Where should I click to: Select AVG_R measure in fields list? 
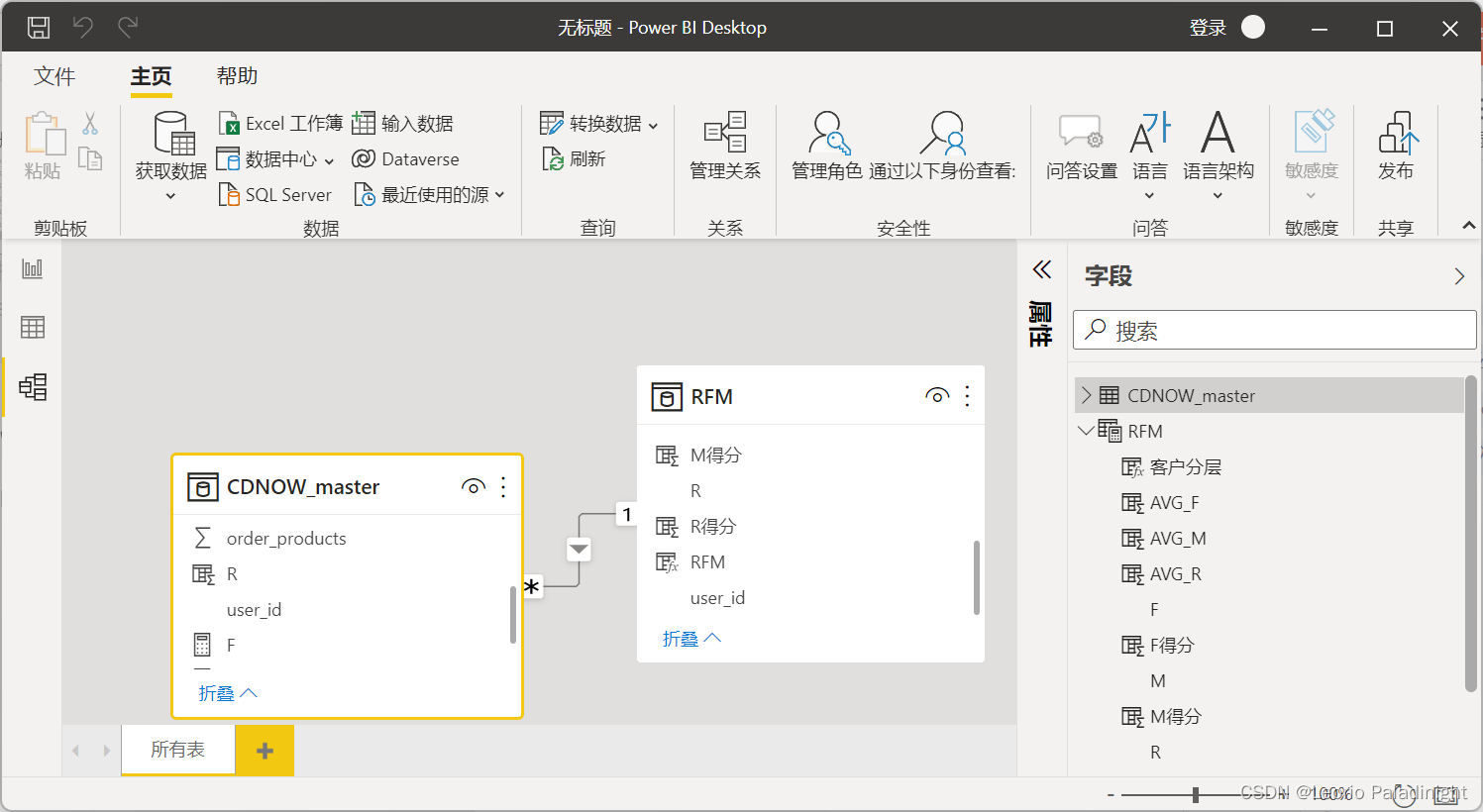(1176, 573)
